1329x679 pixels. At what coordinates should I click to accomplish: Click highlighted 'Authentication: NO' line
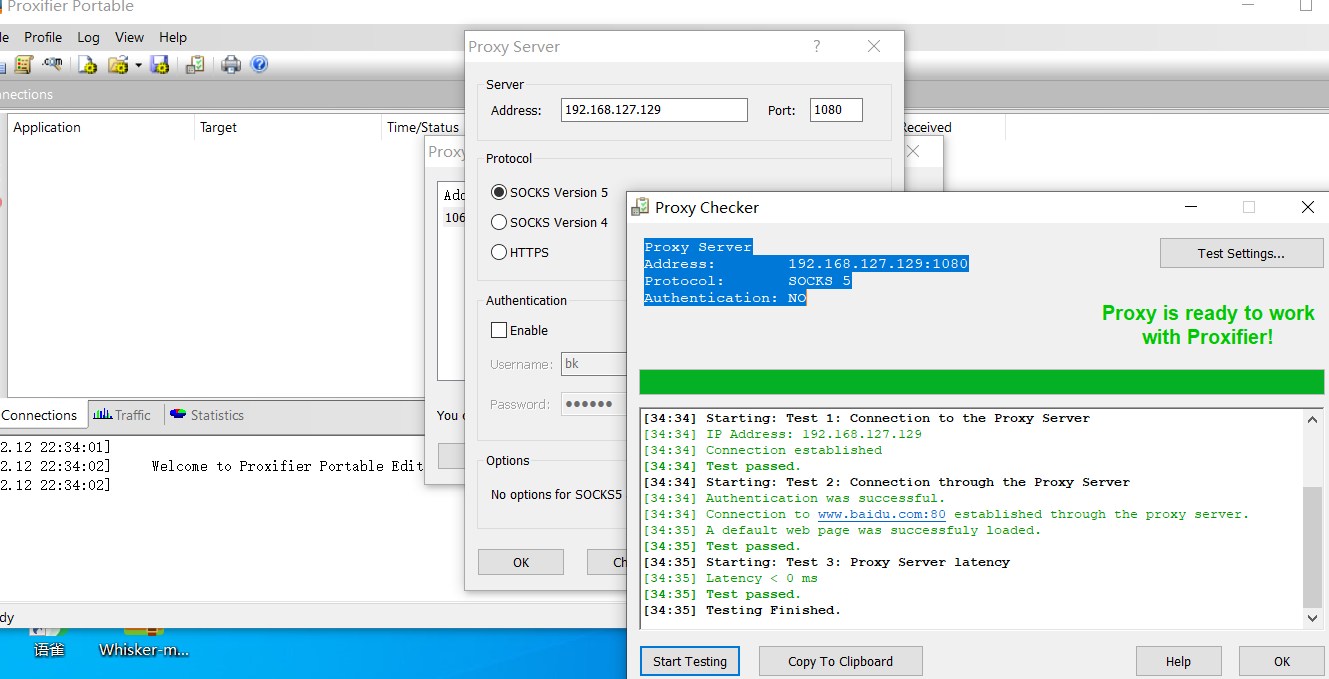[725, 298]
